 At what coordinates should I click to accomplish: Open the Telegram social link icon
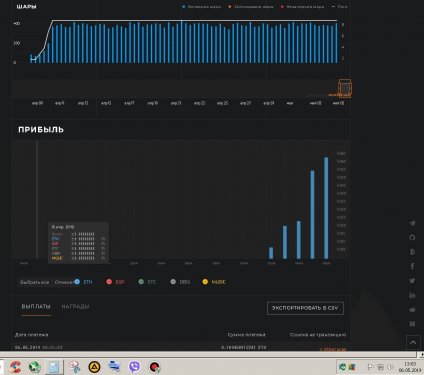point(412,223)
